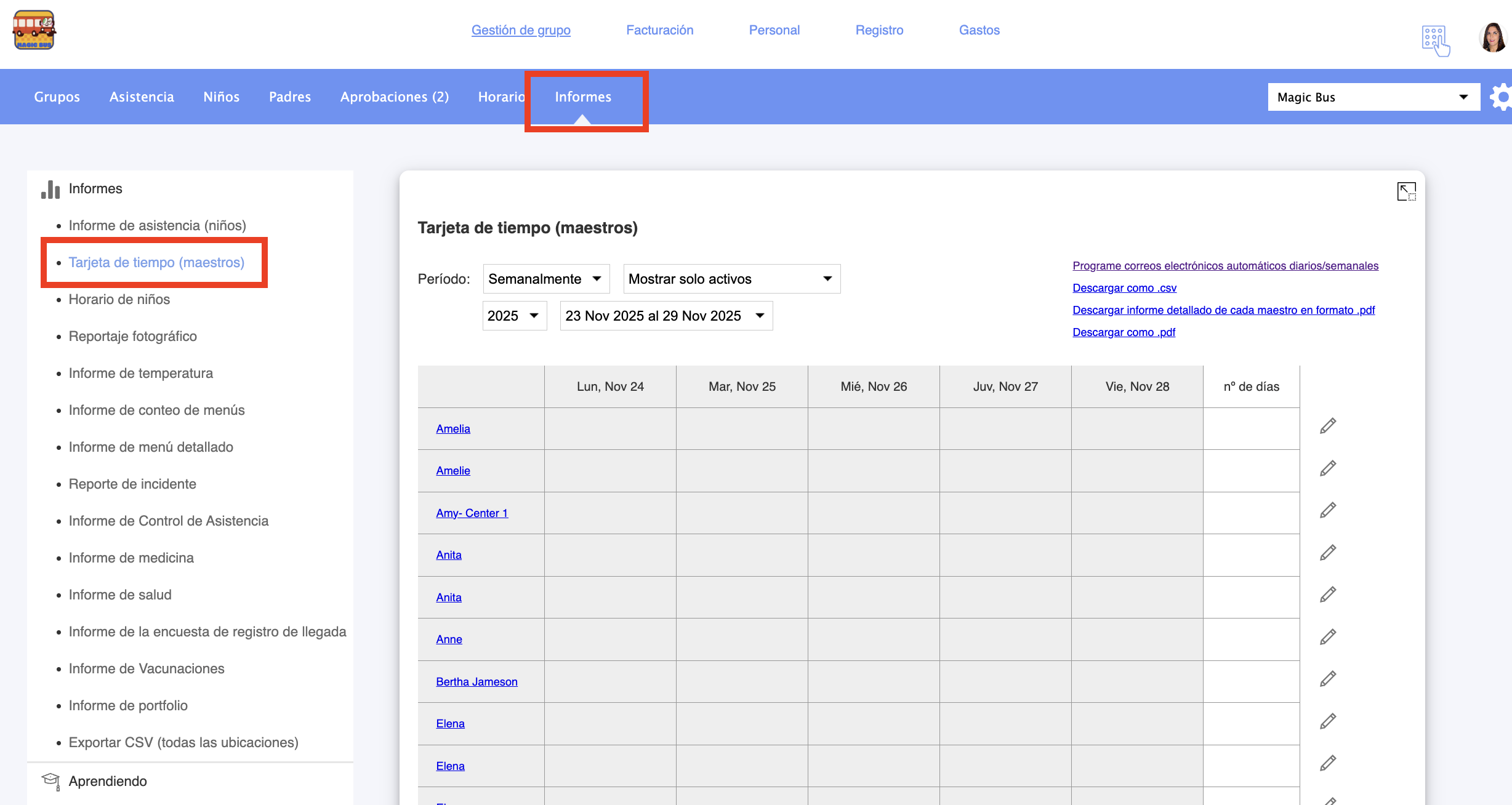Expand the 2025 year dropdown
This screenshot has width=1512, height=805.
(514, 316)
